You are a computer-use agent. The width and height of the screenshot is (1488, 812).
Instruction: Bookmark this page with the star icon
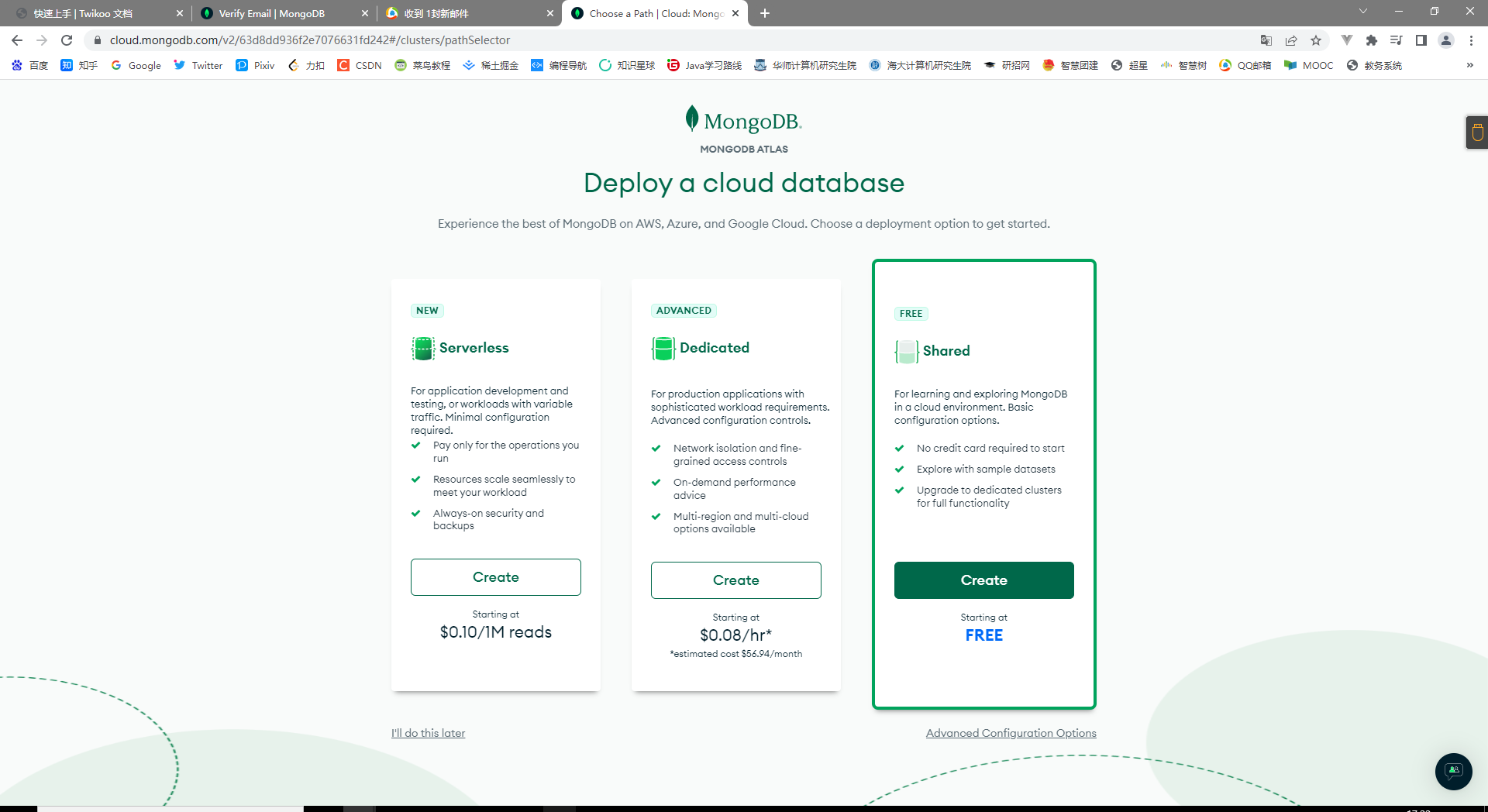pos(1316,40)
